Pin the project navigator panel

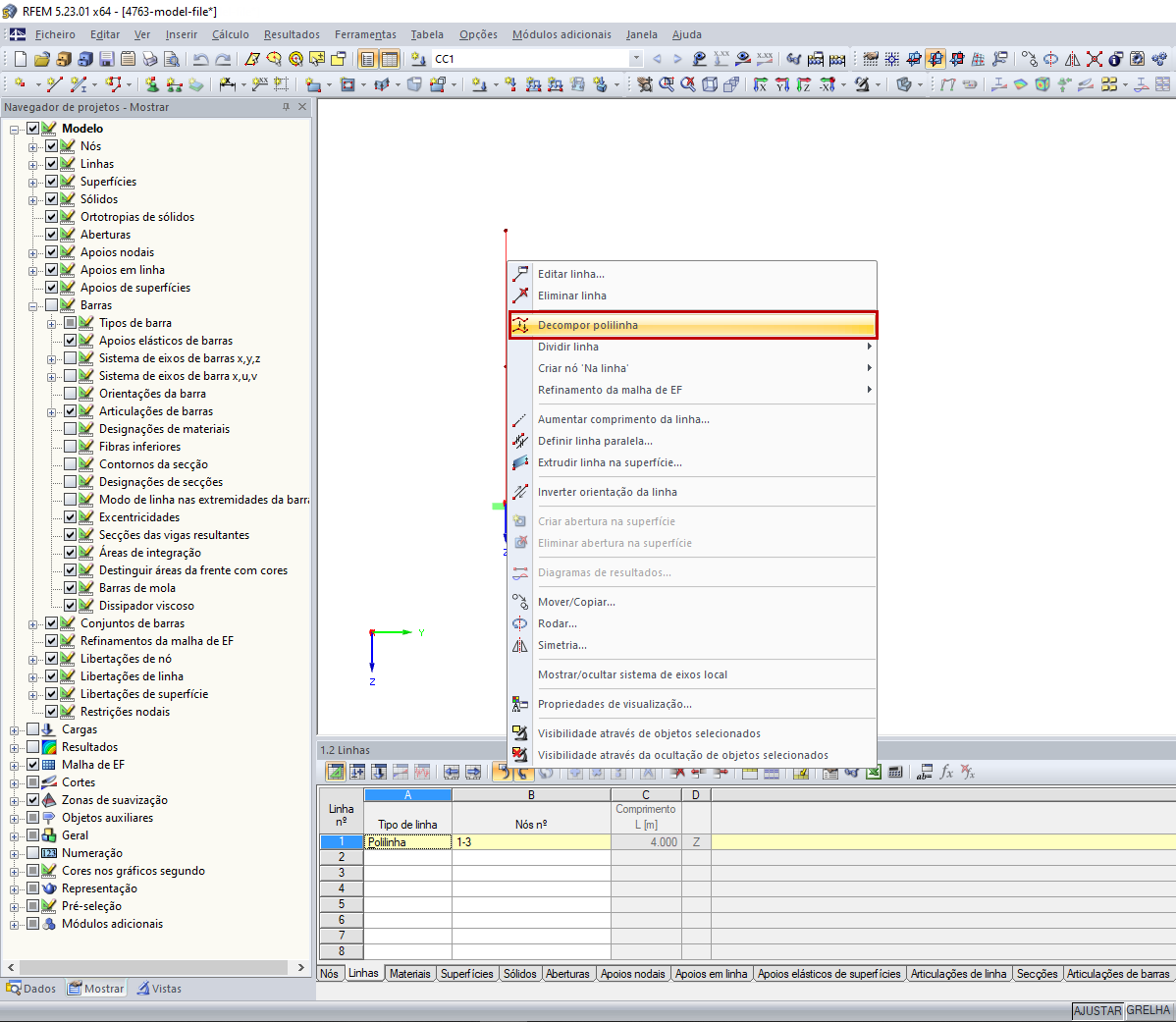(x=286, y=107)
